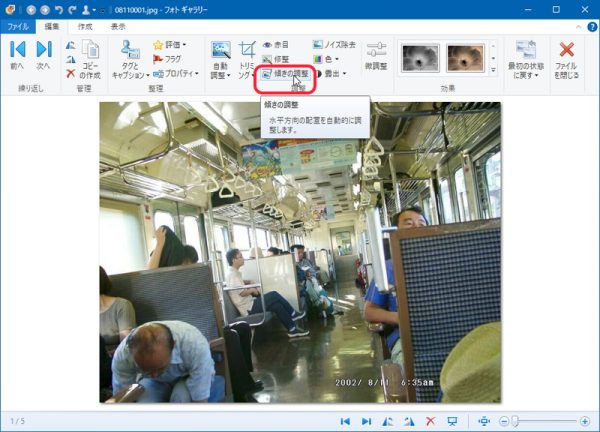This screenshot has width=600, height=432.
Task: Click the 次へ (next photo) icon
Action: (x=43, y=50)
